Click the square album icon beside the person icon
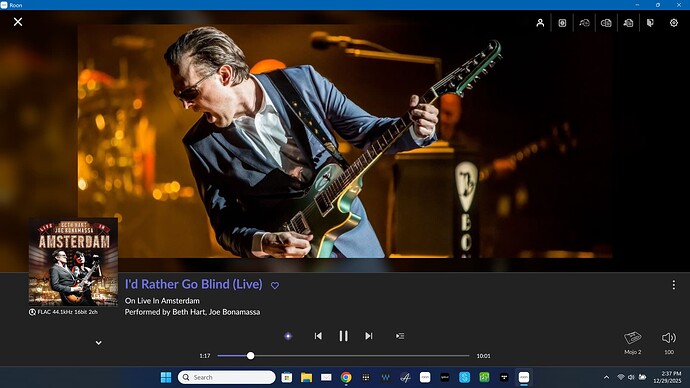The width and height of the screenshot is (690, 388). tap(562, 23)
